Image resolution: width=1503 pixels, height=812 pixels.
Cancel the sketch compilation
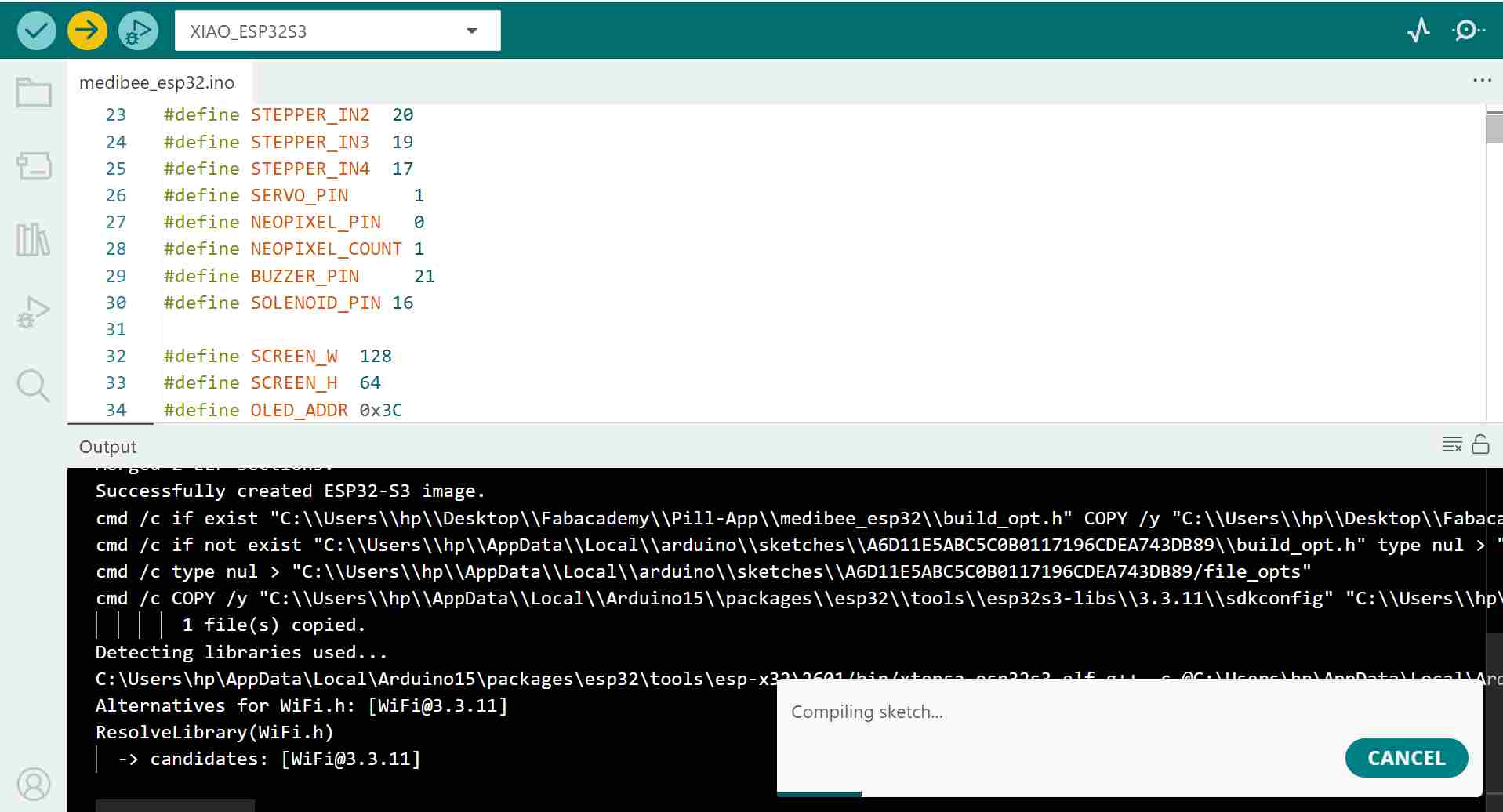(x=1407, y=758)
